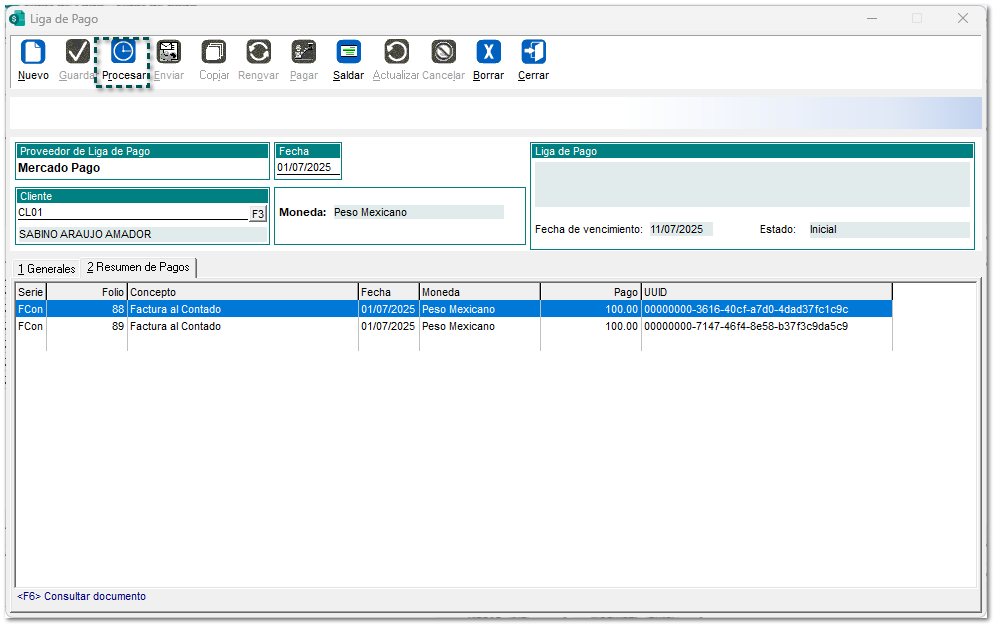
Task: Select the Folio 89 invoice row
Action: (x=300, y=327)
